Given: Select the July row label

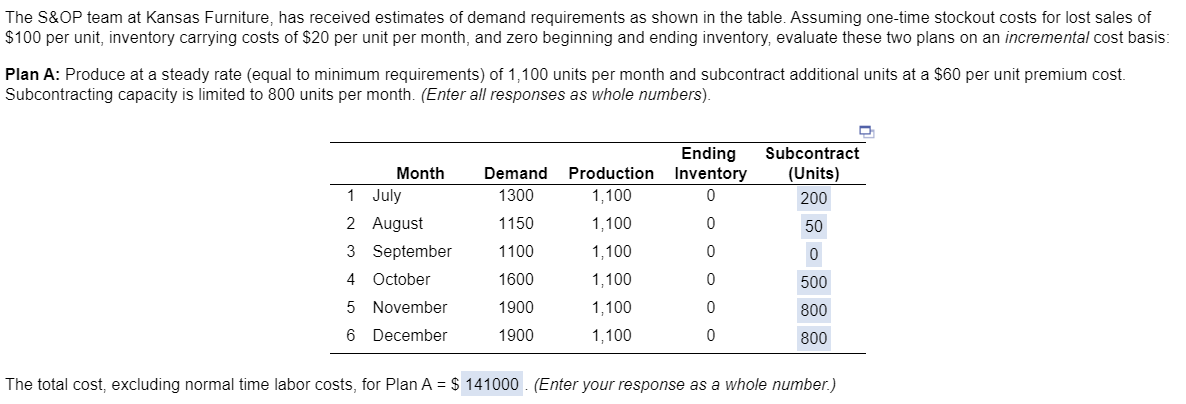Looking at the screenshot, I should click(386, 196).
